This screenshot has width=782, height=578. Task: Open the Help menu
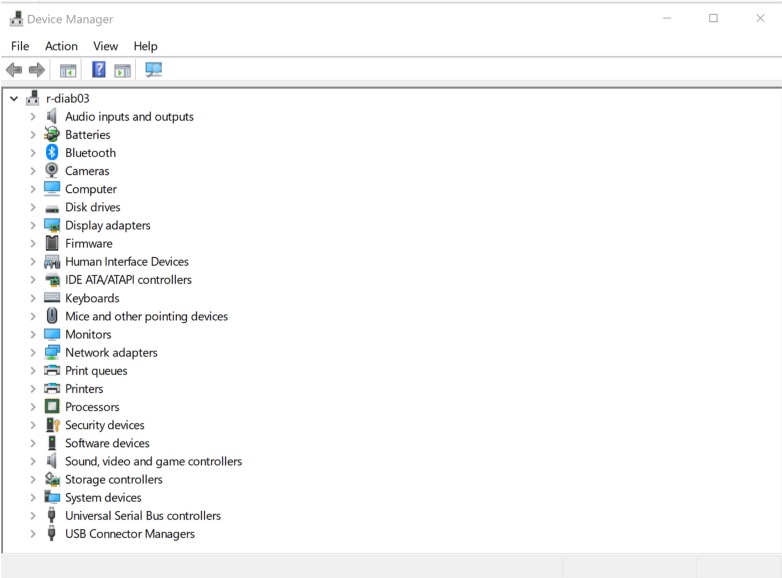[146, 46]
